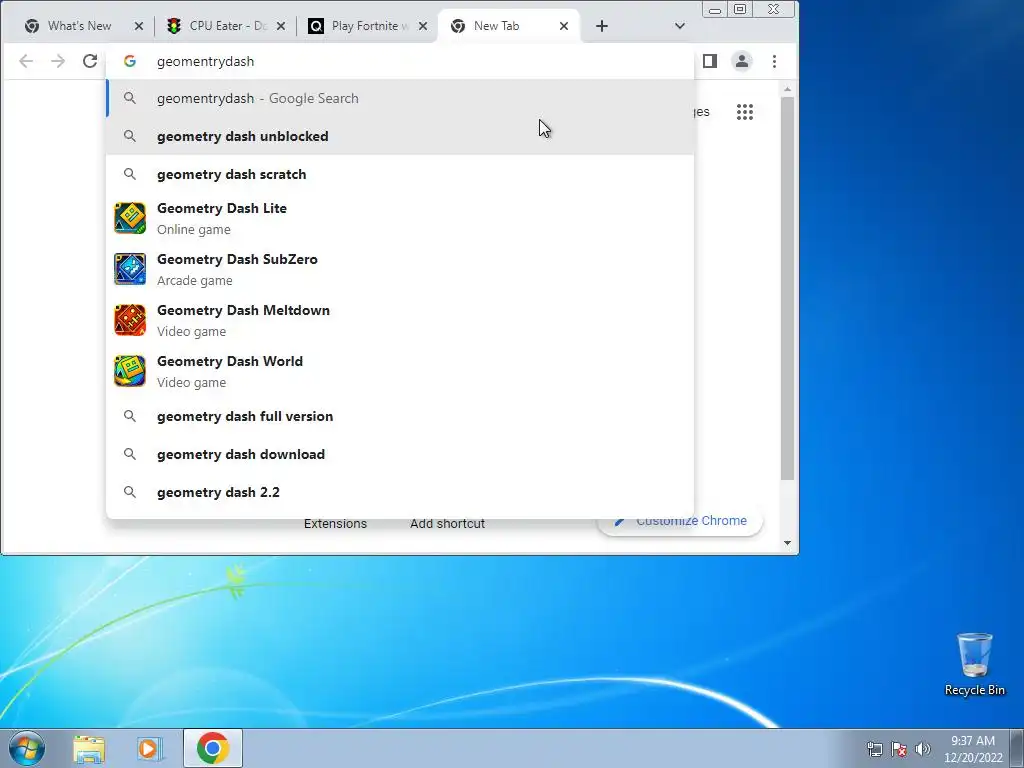1024x768 pixels.
Task: Open the profile avatar icon
Action: (x=742, y=61)
